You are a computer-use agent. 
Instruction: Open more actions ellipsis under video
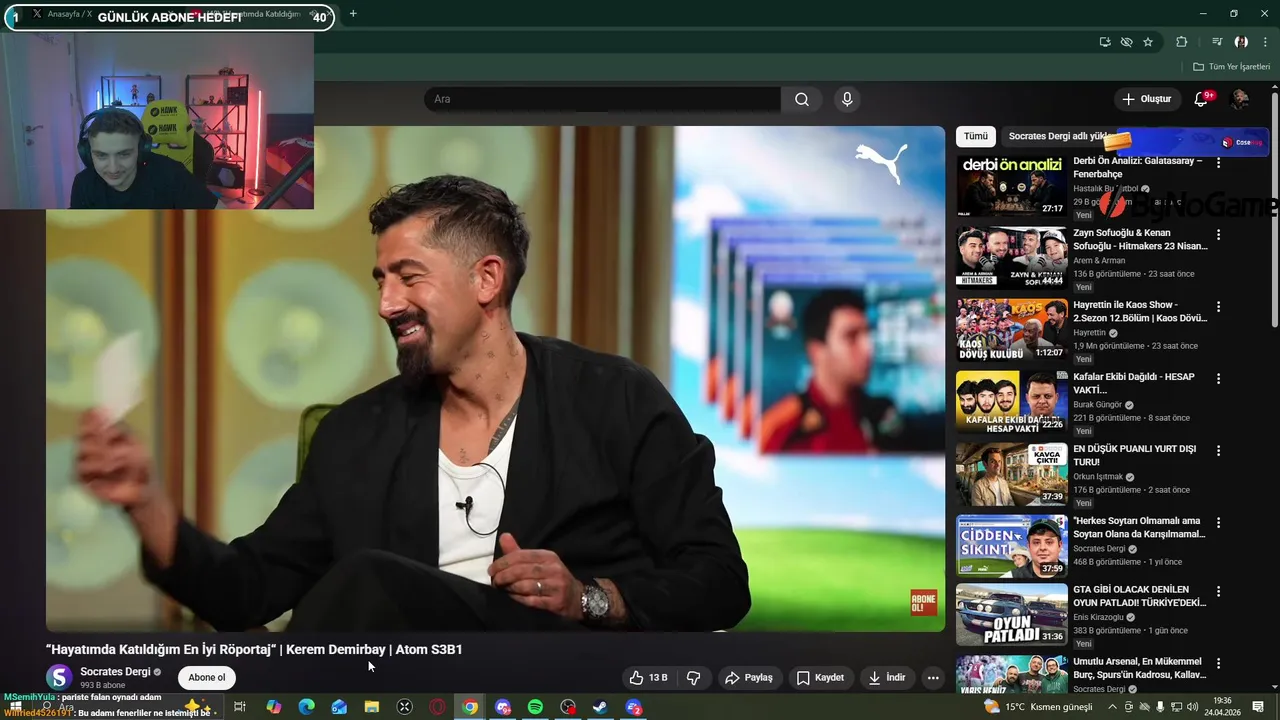(x=933, y=678)
